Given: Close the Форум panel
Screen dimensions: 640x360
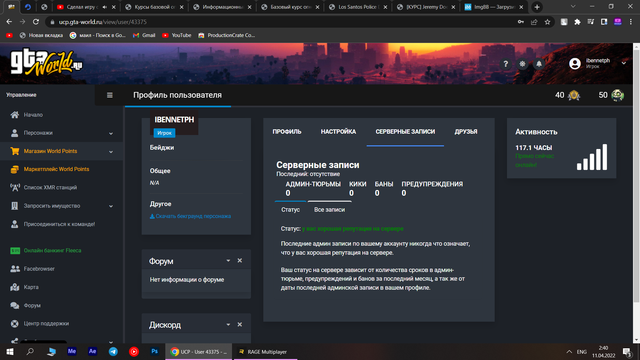Looking at the screenshot, I should 240,260.
